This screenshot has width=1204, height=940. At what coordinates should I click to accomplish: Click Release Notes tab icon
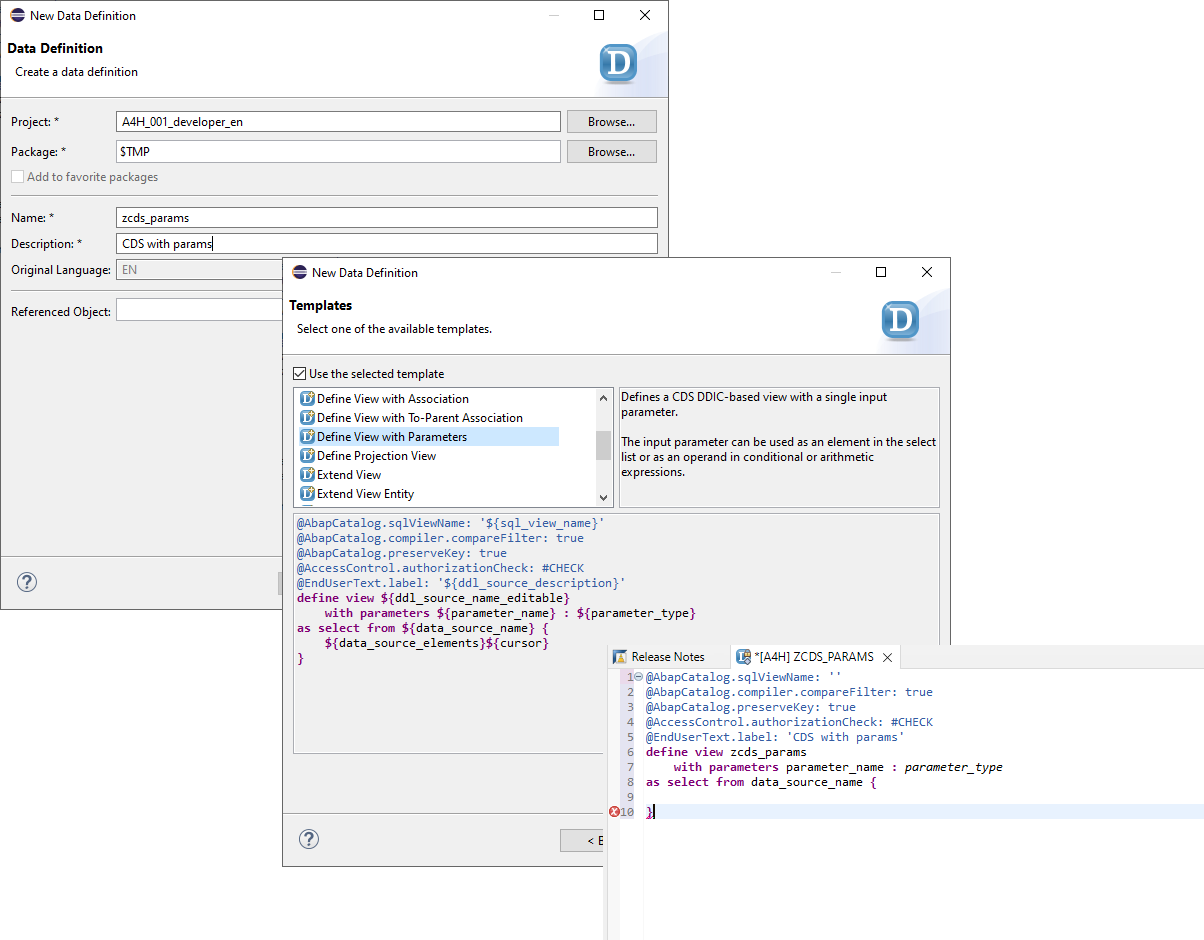[620, 657]
